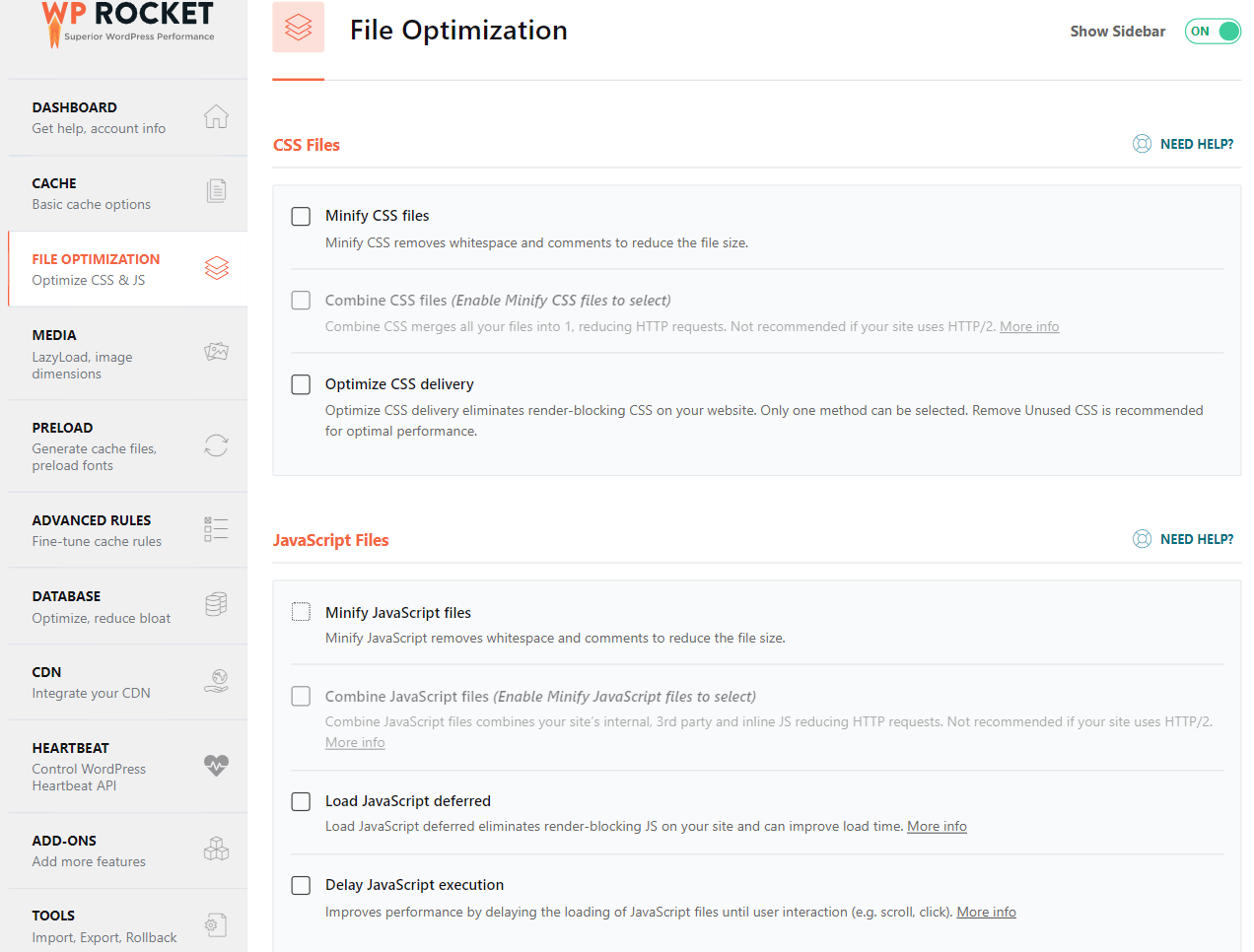Go to the CDN menu item
Screen dimensions: 1254x952
click(x=127, y=682)
